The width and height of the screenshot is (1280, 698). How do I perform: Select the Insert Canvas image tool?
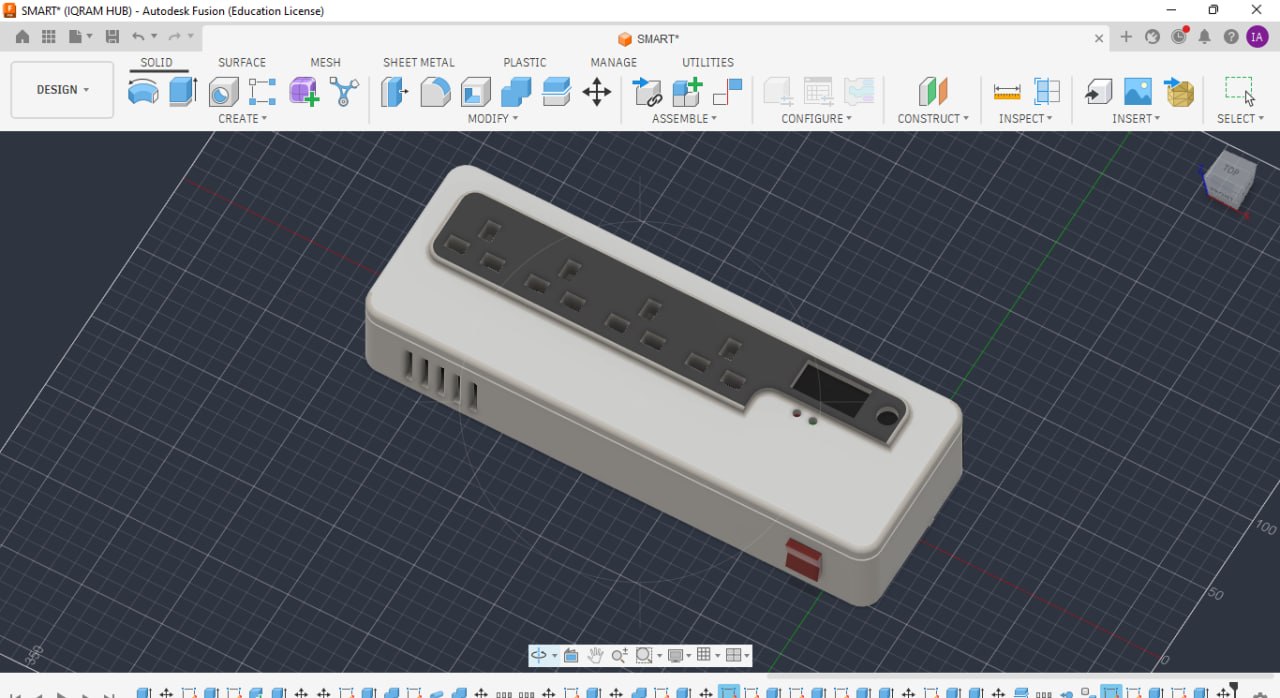[1138, 92]
